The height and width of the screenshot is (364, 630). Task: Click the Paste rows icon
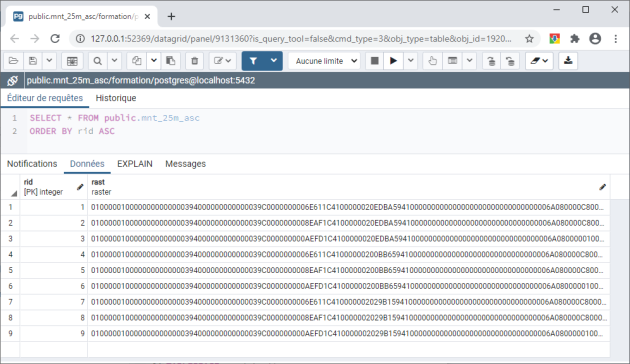pyautogui.click(x=171, y=61)
